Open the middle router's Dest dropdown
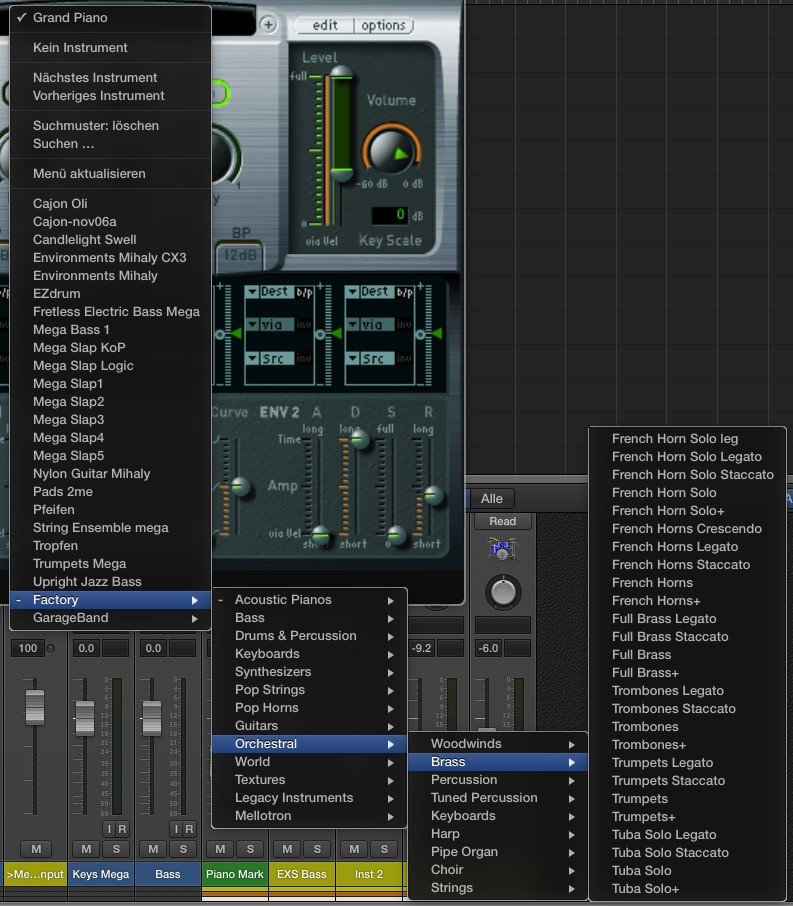793x906 pixels. [x=270, y=292]
